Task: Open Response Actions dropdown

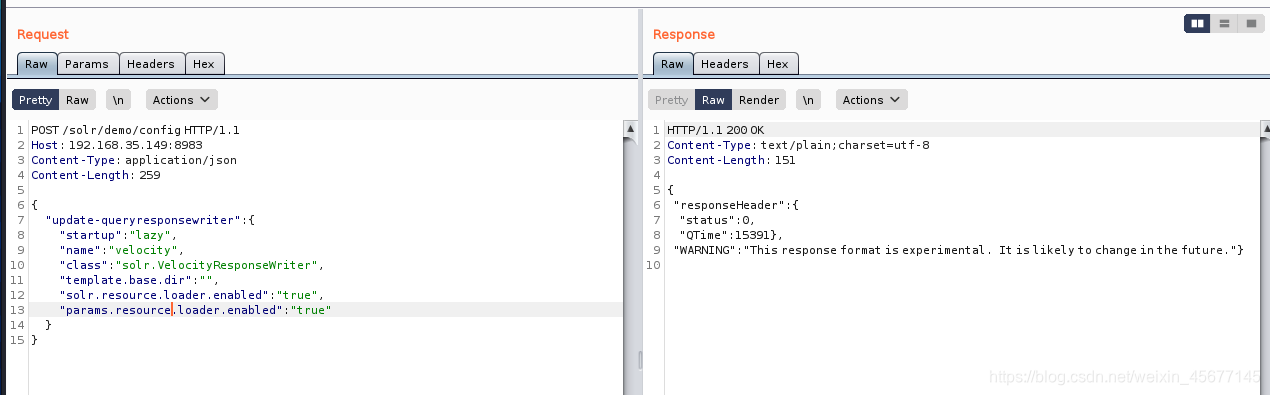Action: click(871, 100)
